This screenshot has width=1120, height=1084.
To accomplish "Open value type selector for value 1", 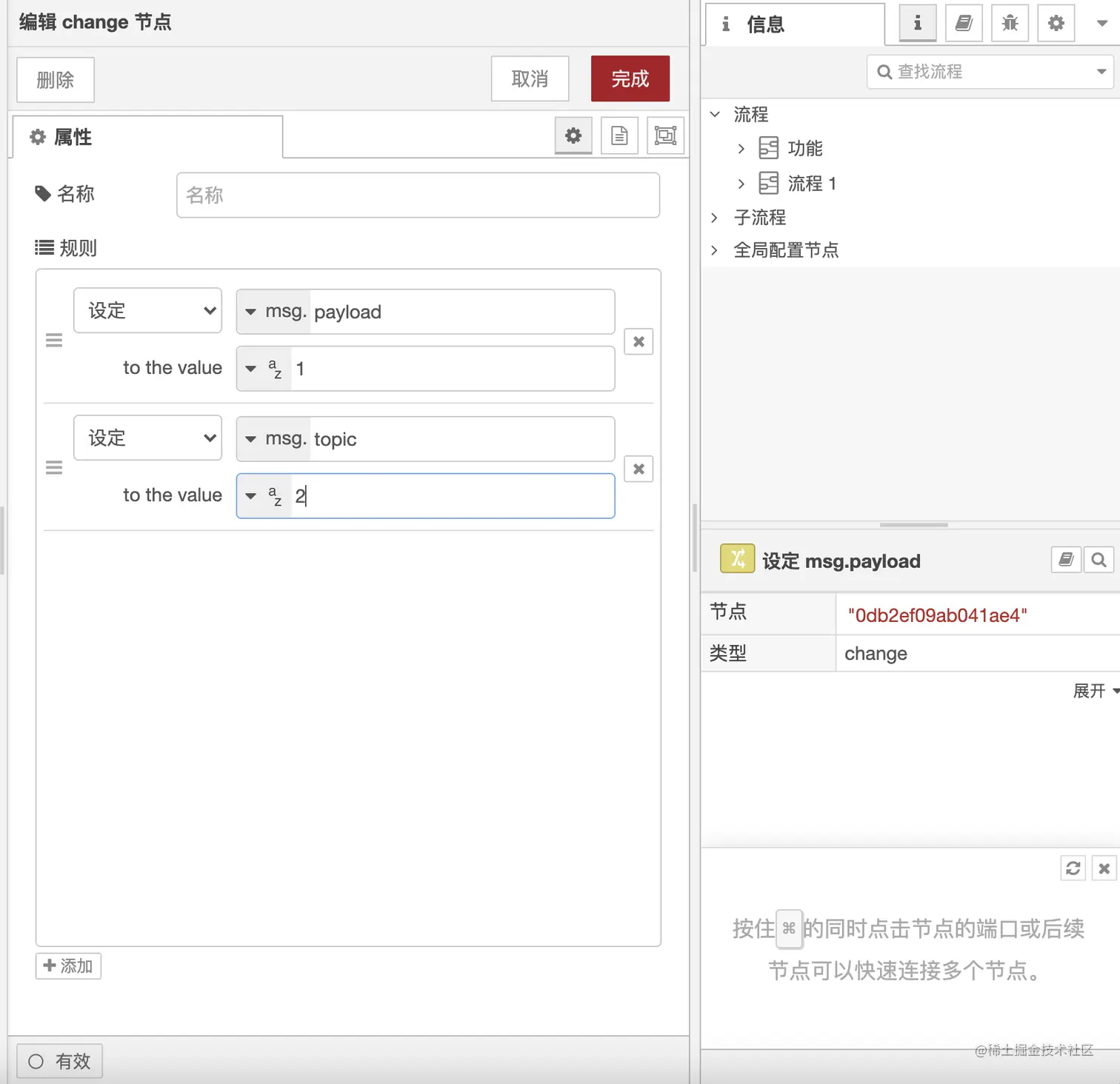I will pos(264,369).
